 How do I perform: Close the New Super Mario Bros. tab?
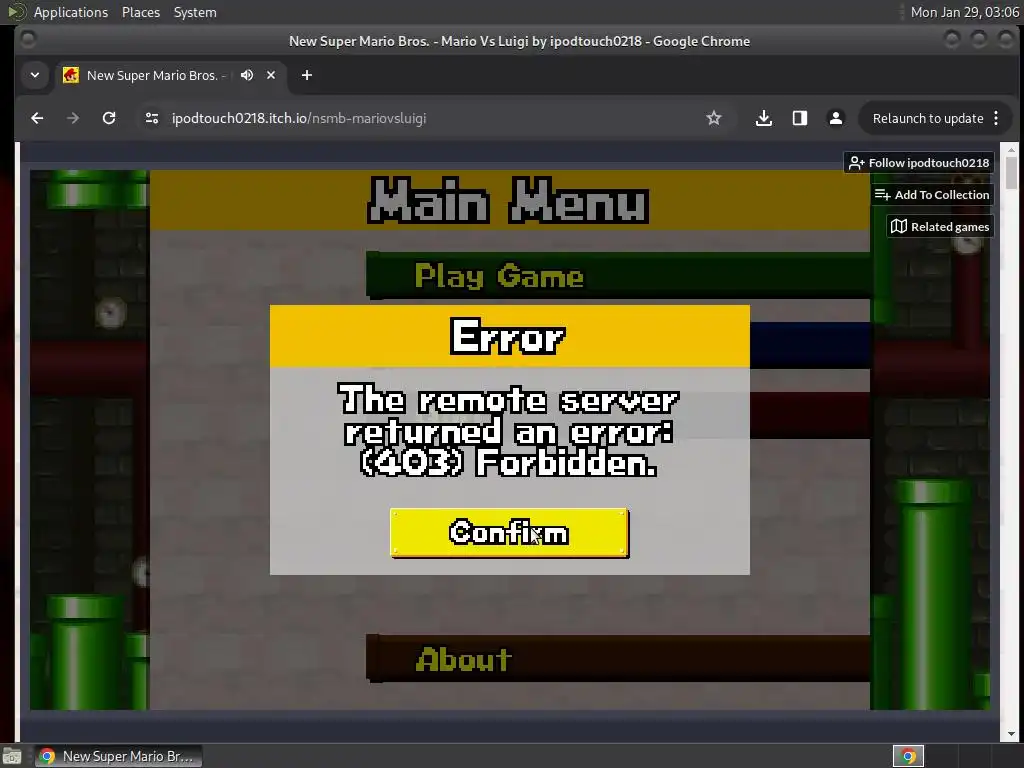click(271, 75)
